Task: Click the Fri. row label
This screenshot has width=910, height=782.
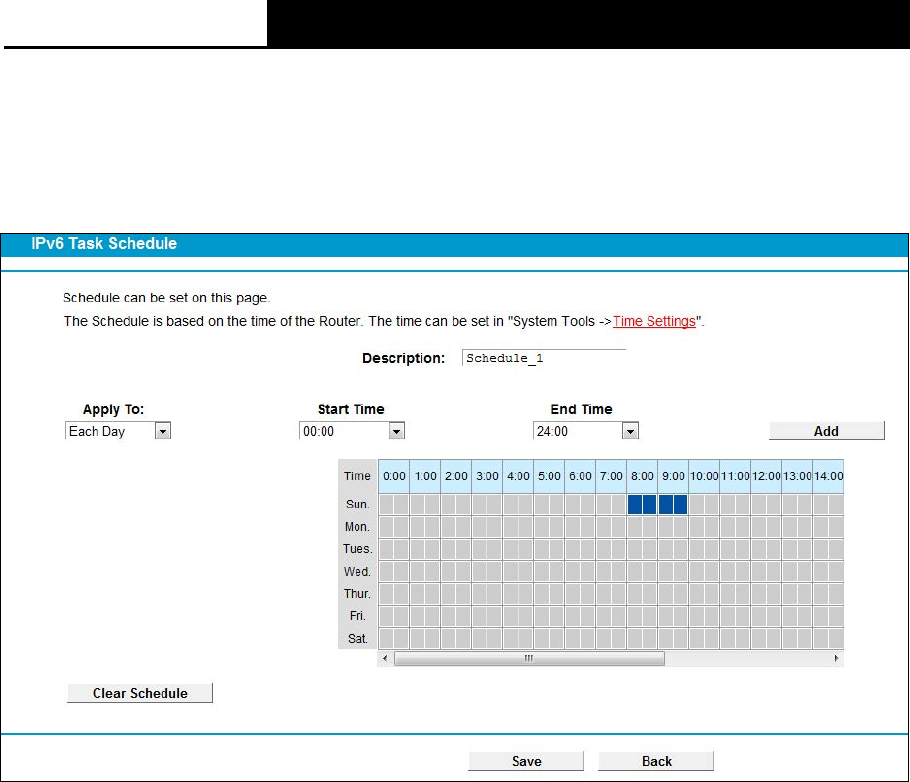Action: (x=358, y=616)
